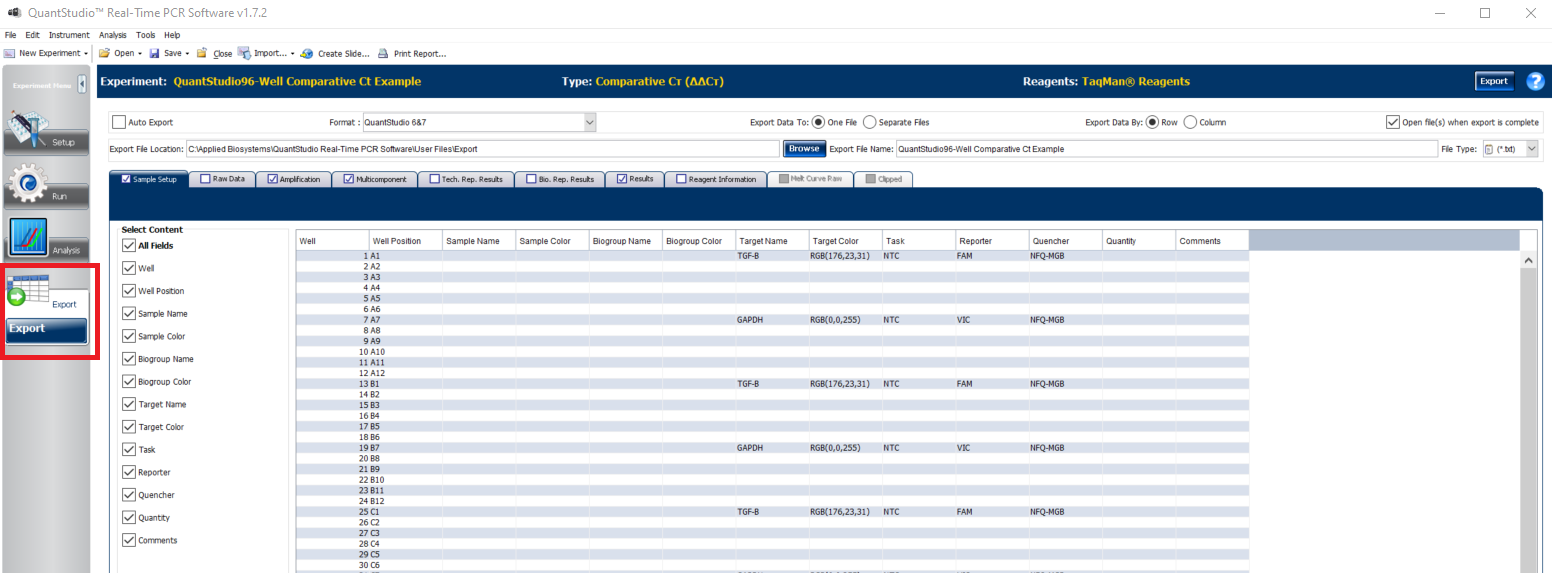1552x573 pixels.
Task: Open the File menu
Action: coord(11,35)
